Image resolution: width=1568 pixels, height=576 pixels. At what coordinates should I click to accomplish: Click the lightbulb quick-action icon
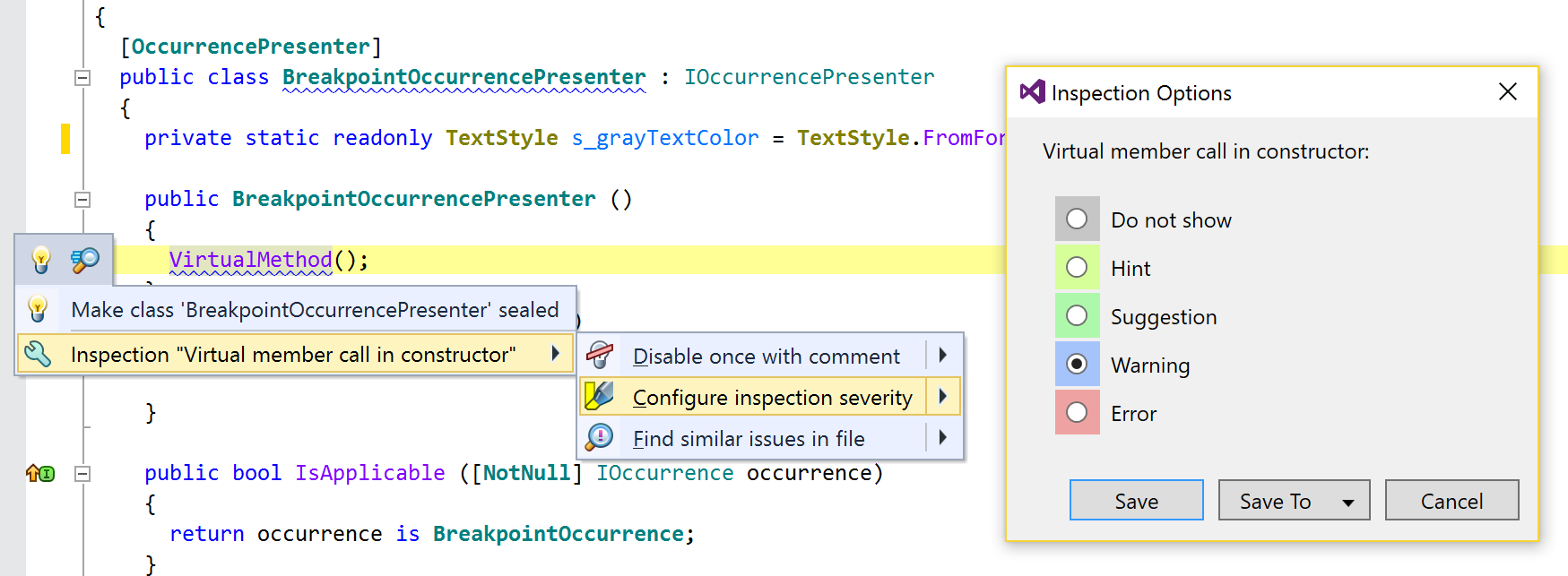(x=41, y=260)
